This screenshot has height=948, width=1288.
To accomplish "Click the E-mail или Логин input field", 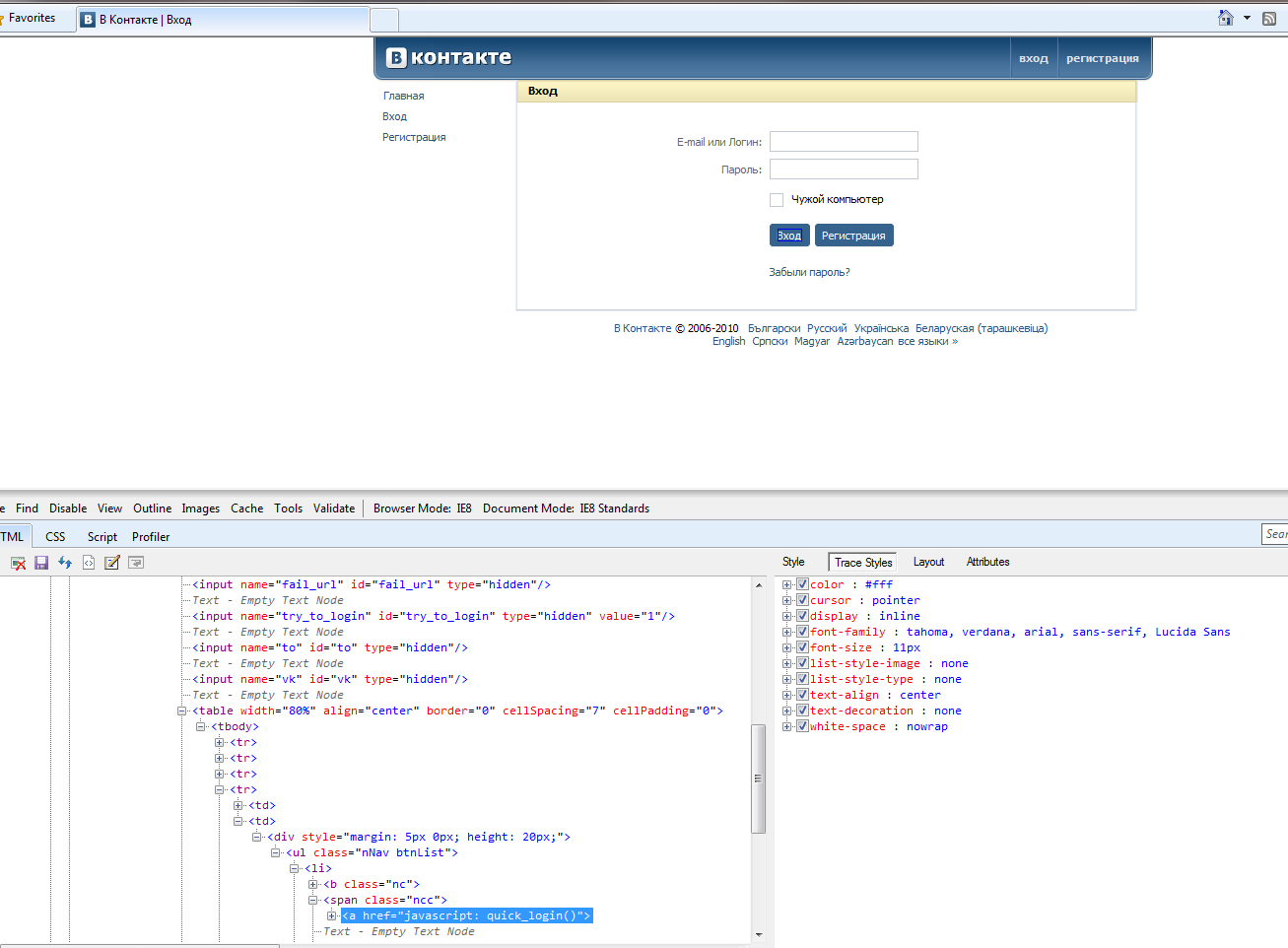I will click(844, 142).
